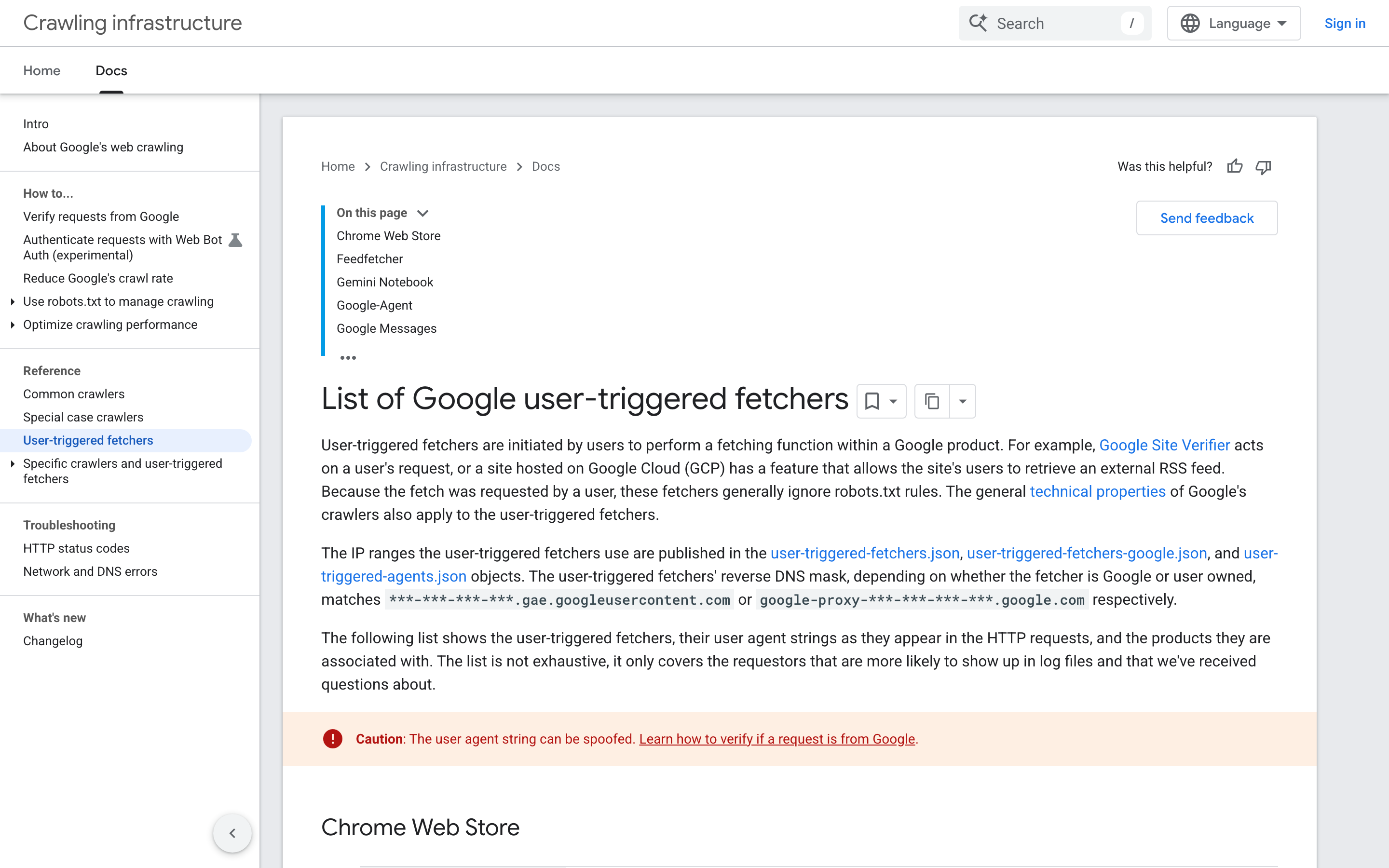Open the Changelog page
Viewport: 1389px width, 868px height.
tap(53, 641)
